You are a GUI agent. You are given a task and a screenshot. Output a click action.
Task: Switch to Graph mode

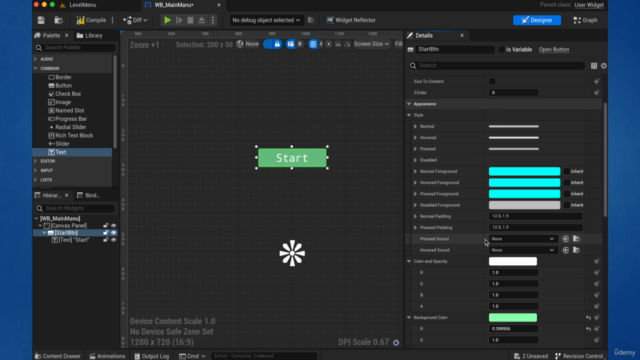click(x=585, y=20)
